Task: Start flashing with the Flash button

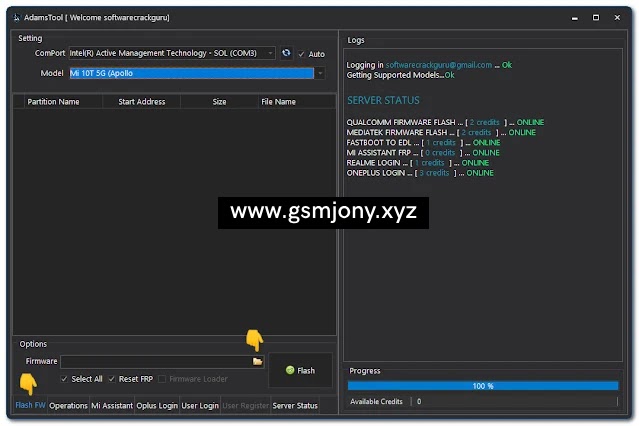Action: (300, 370)
